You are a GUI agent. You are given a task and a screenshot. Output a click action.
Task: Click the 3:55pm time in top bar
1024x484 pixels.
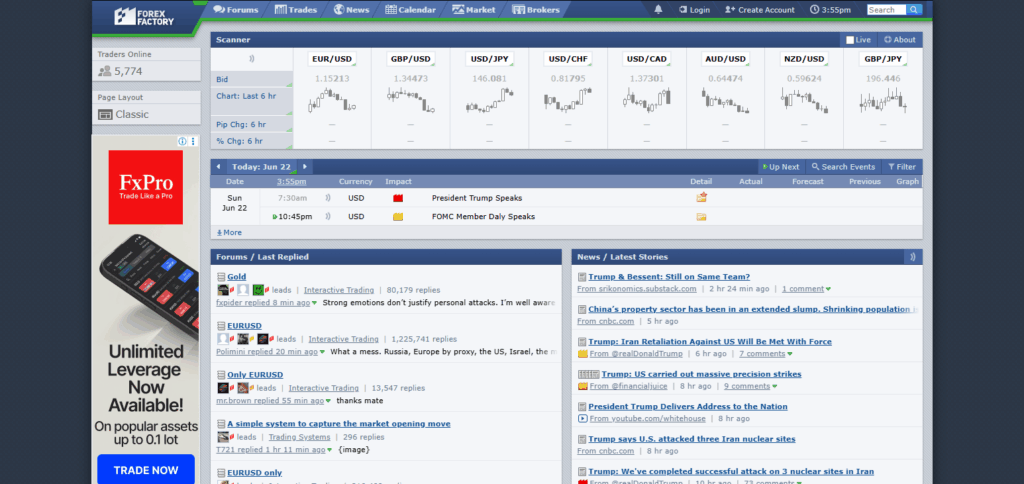click(831, 10)
